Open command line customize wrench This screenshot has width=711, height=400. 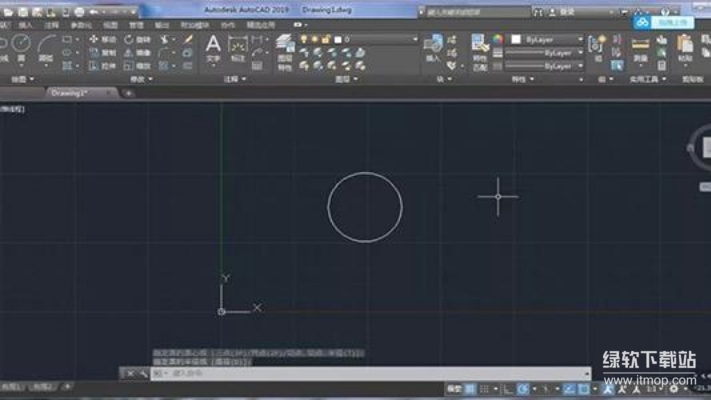coord(143,374)
